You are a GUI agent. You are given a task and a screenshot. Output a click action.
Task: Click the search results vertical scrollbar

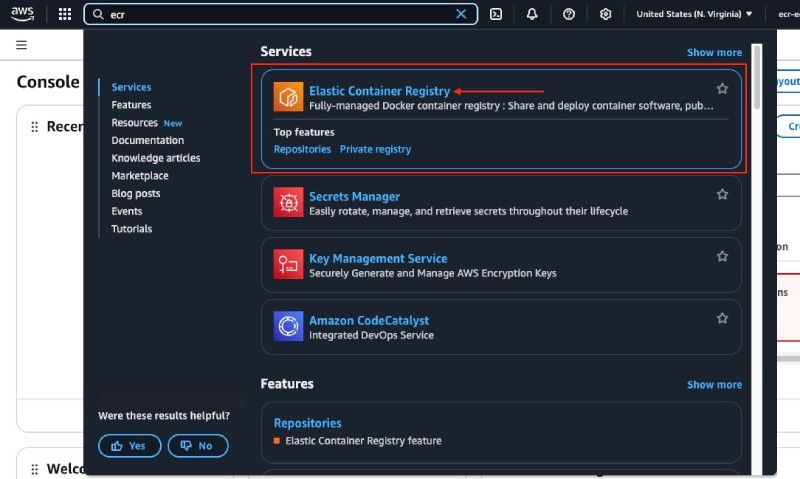(757, 77)
